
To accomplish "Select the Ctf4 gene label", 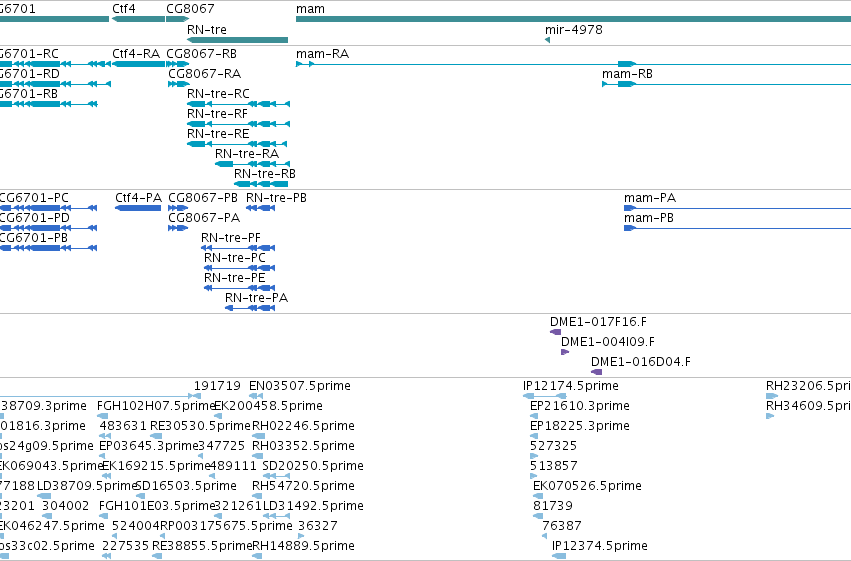I will pyautogui.click(x=124, y=9).
